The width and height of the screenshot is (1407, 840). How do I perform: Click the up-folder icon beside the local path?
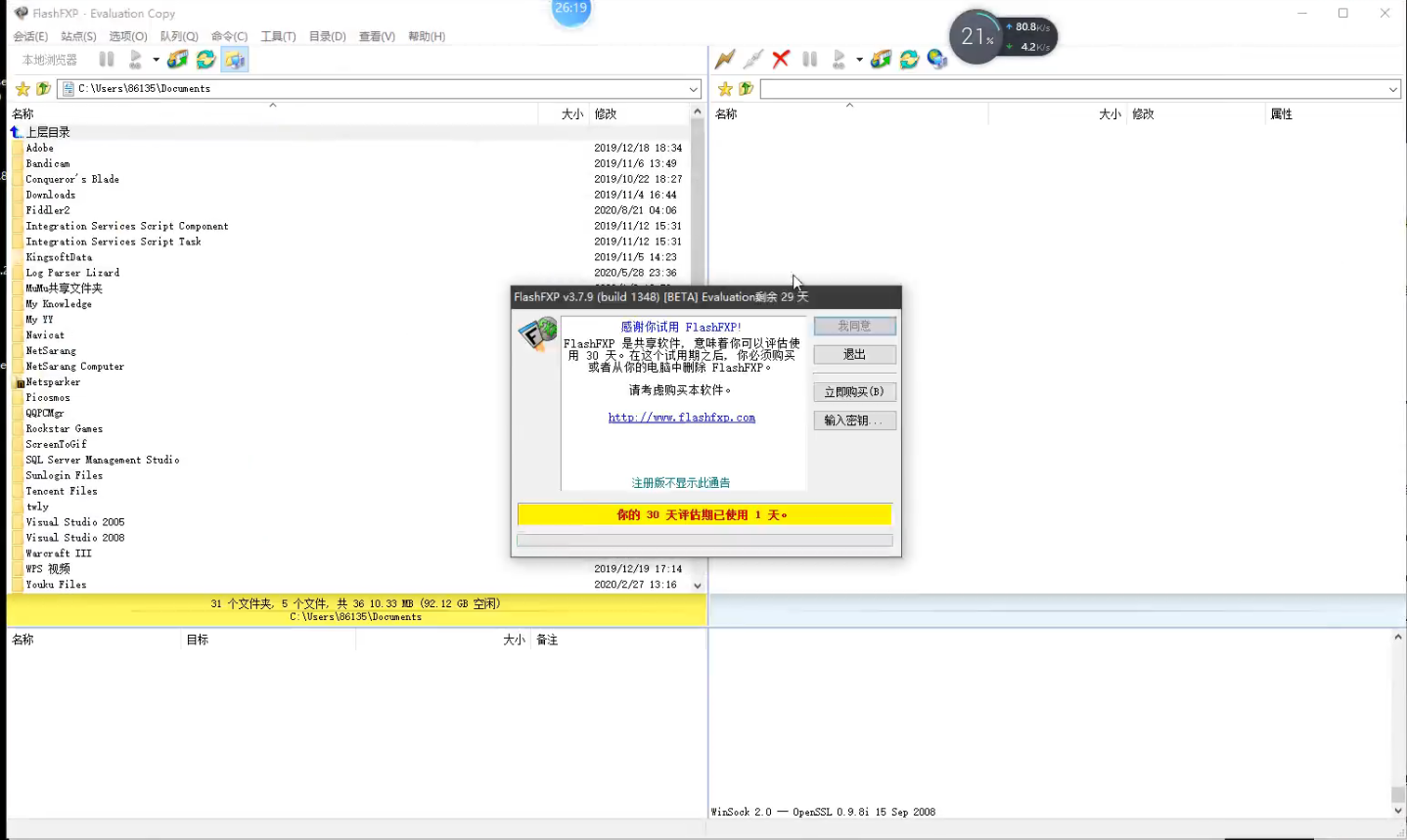(43, 89)
